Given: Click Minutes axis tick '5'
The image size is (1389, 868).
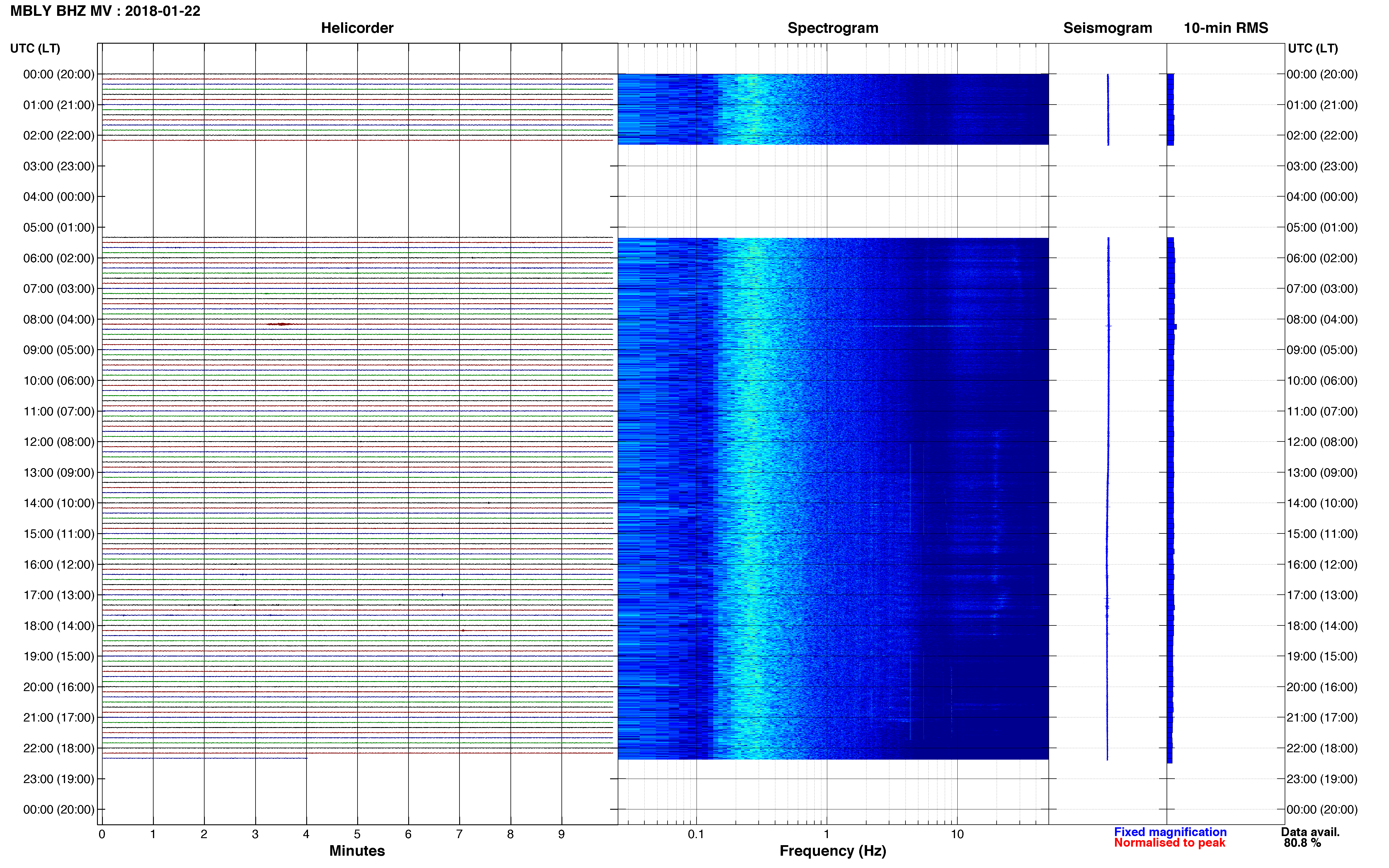Looking at the screenshot, I should tap(357, 834).
